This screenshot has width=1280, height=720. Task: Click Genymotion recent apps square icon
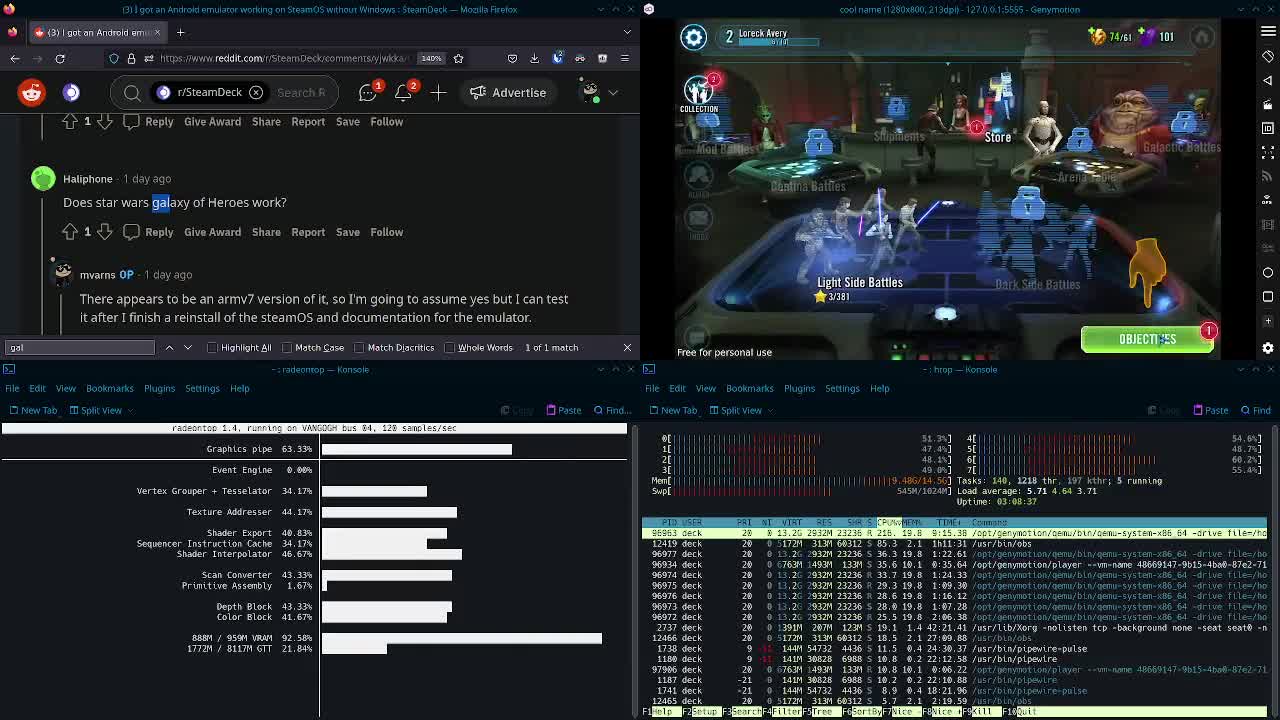pyautogui.click(x=1268, y=297)
